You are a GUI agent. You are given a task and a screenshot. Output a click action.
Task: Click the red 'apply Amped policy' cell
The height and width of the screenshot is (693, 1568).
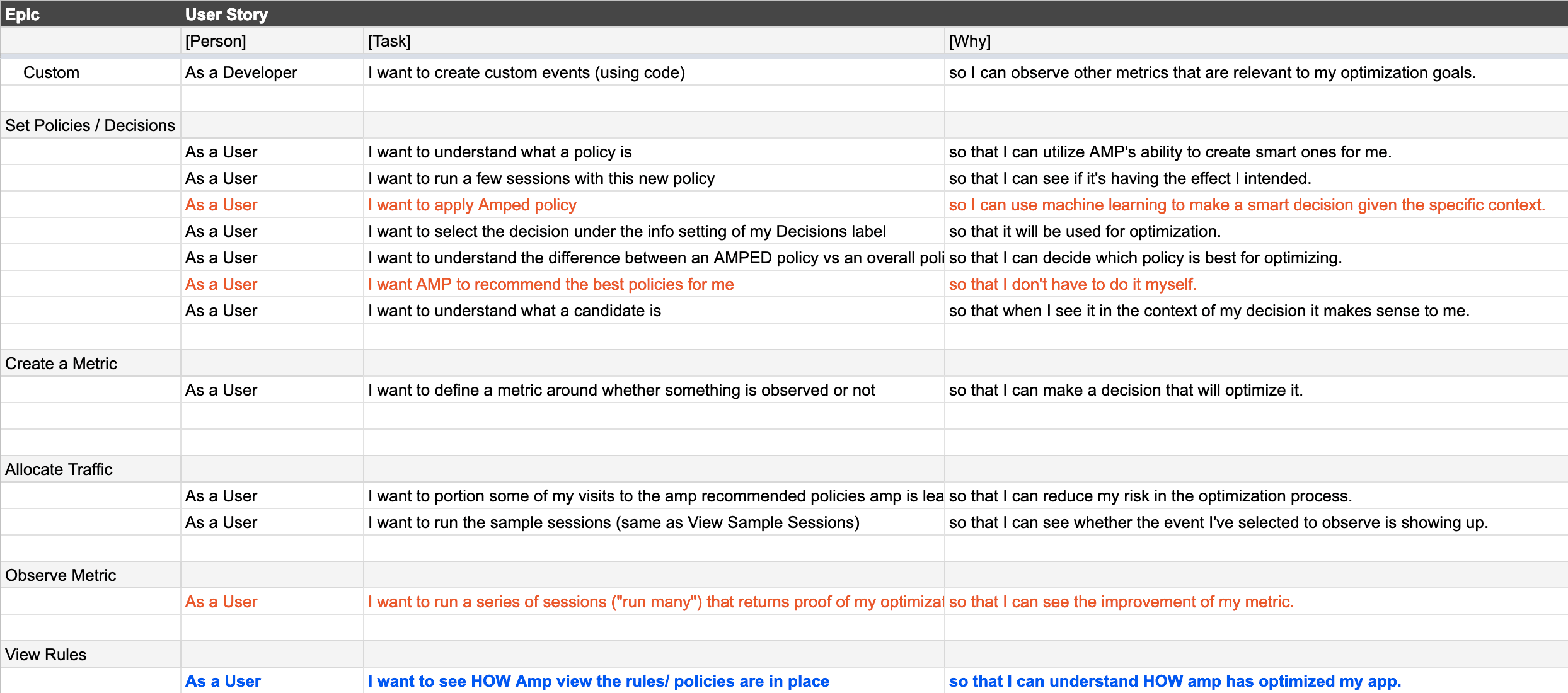pos(654,205)
